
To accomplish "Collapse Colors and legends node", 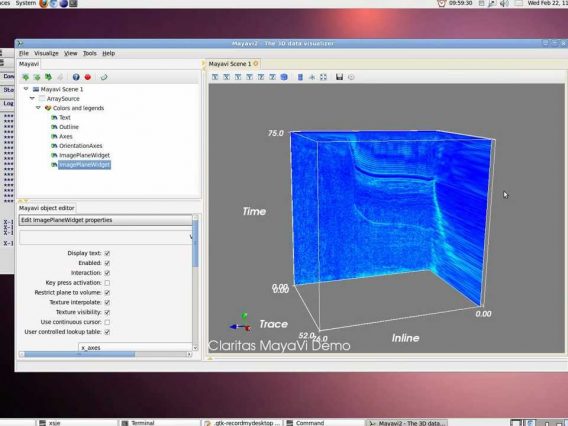I will coord(38,108).
